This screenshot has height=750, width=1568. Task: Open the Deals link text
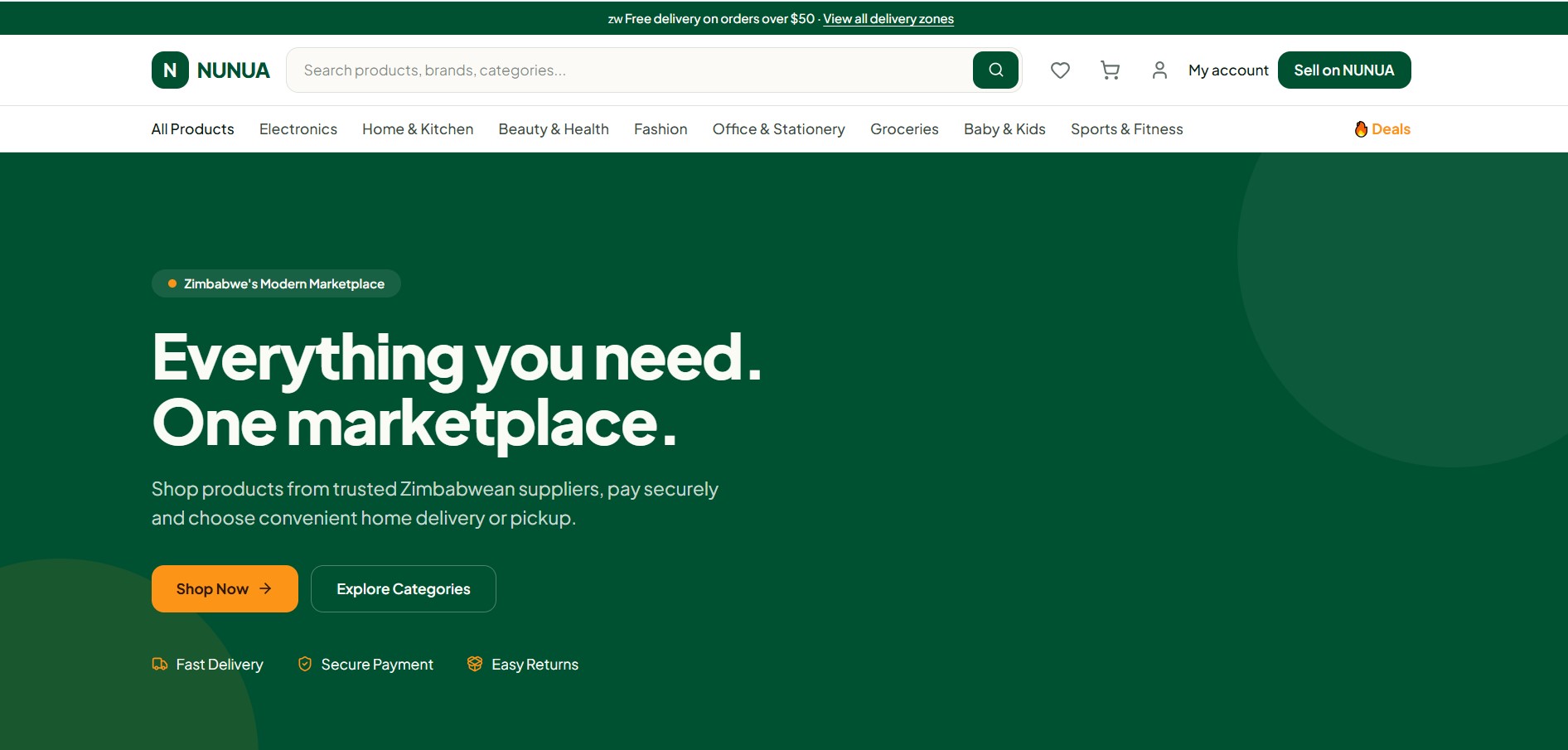(1391, 129)
